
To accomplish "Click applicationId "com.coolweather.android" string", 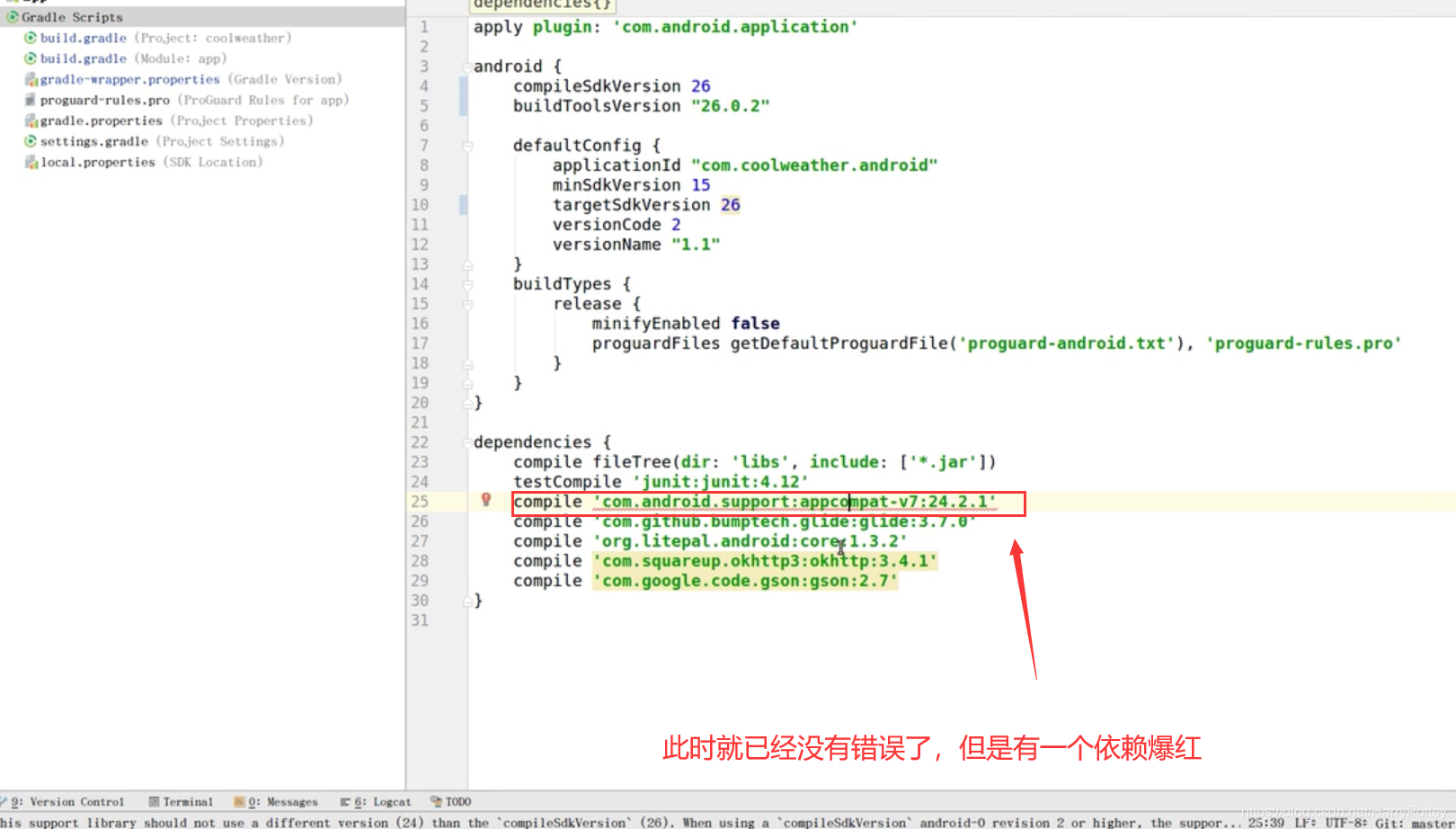I will coord(814,165).
